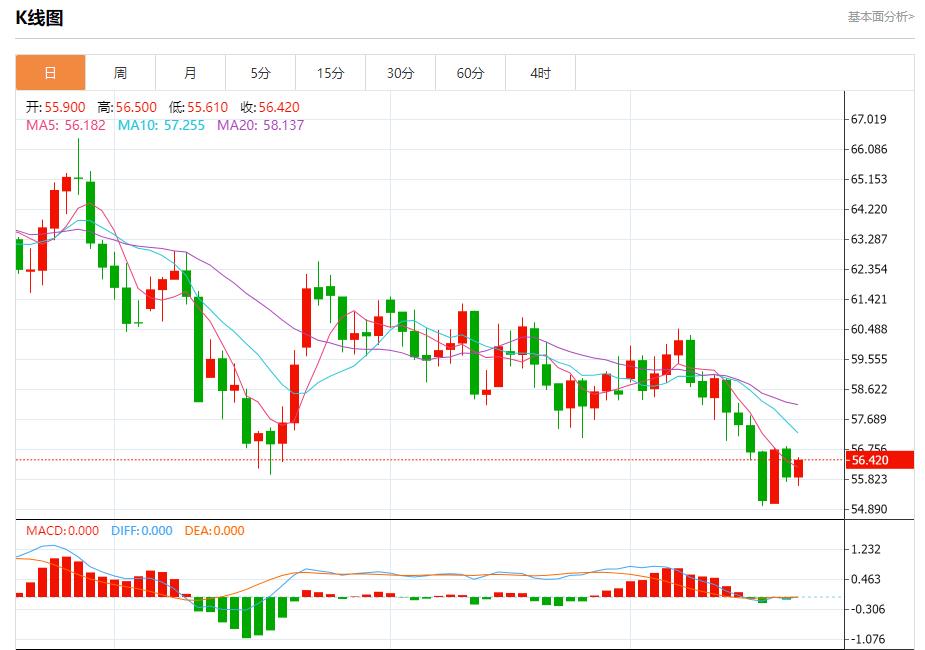Switch to the 4时 four-hour tab
This screenshot has width=925, height=650.
click(540, 73)
